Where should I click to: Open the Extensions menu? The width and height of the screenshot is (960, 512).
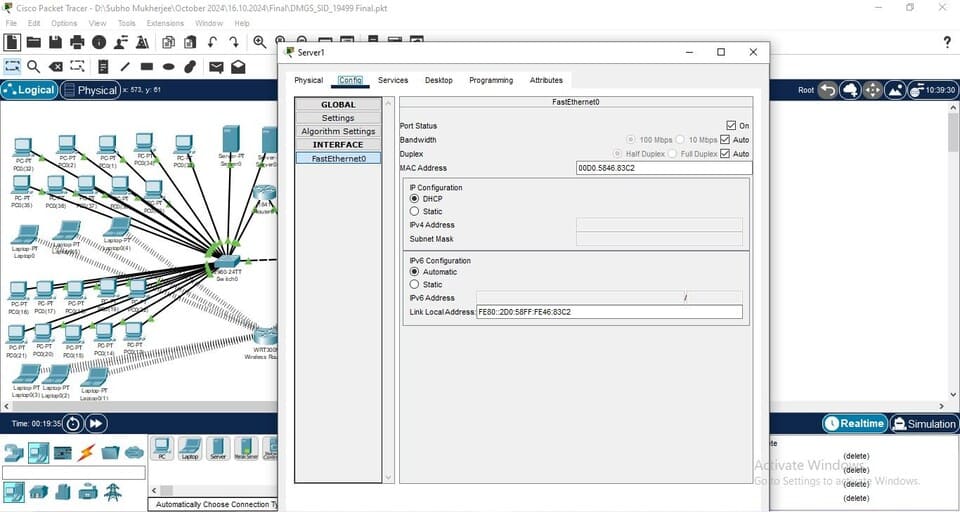165,23
